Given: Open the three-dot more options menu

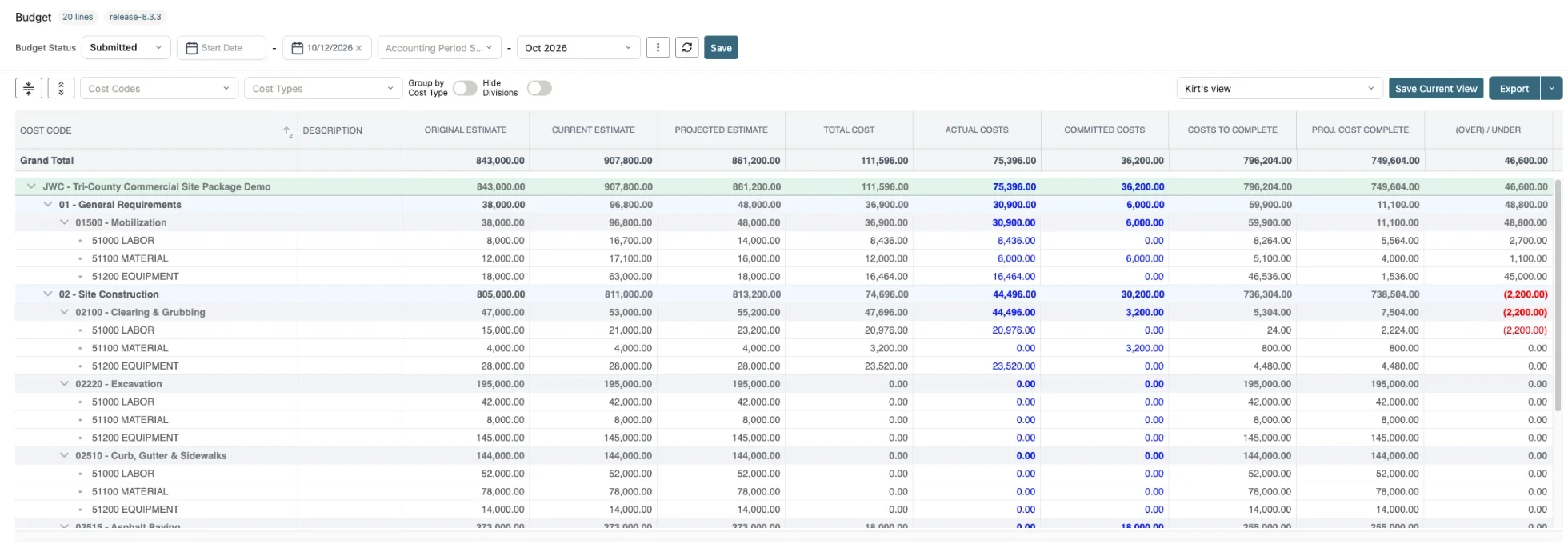Looking at the screenshot, I should [658, 48].
